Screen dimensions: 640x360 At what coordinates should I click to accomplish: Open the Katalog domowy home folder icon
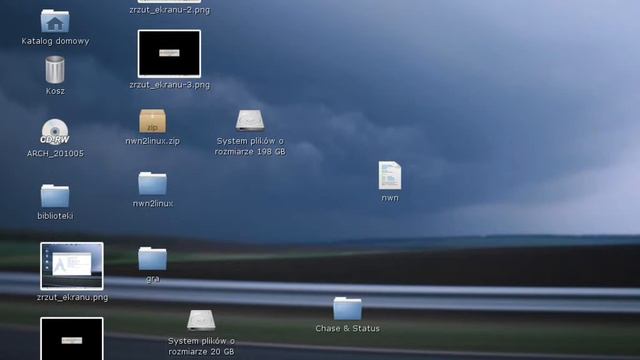coord(55,21)
